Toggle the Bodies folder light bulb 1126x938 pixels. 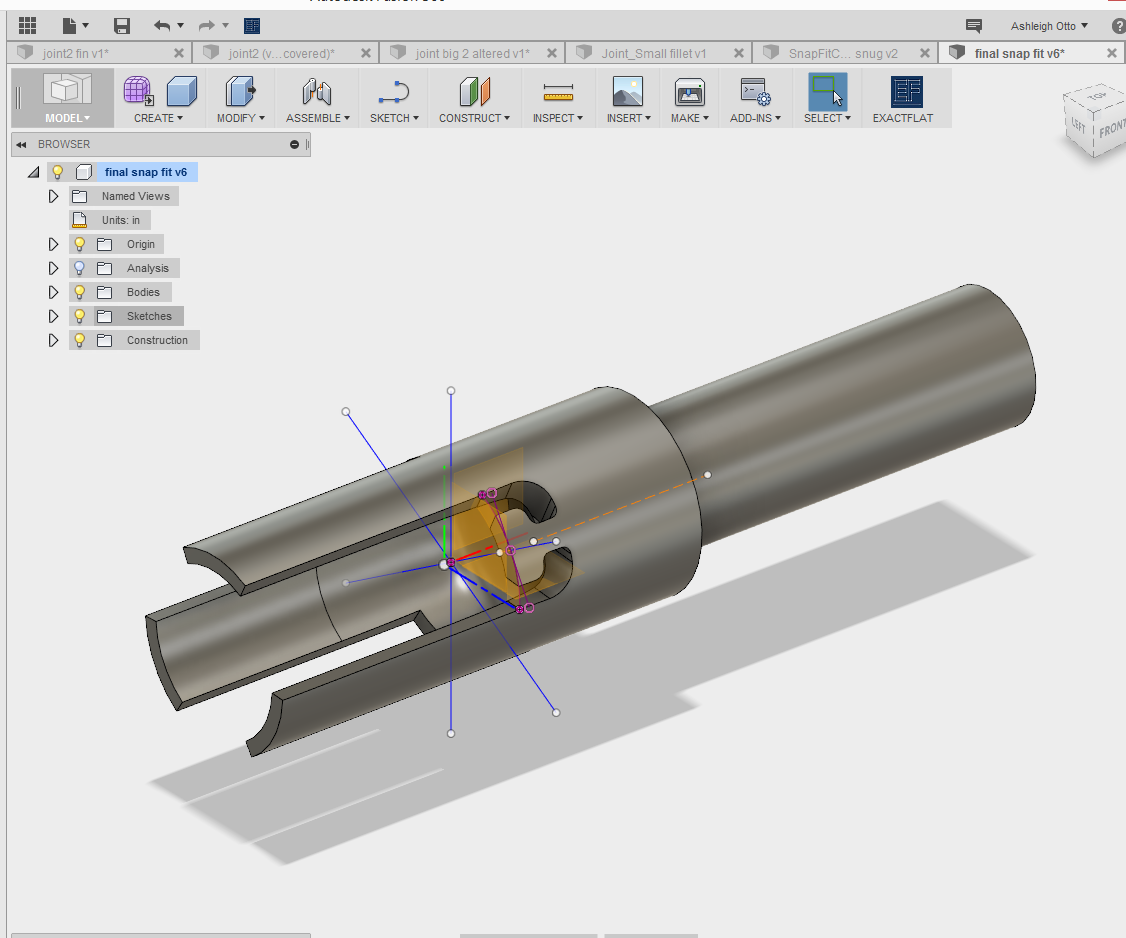(80, 292)
